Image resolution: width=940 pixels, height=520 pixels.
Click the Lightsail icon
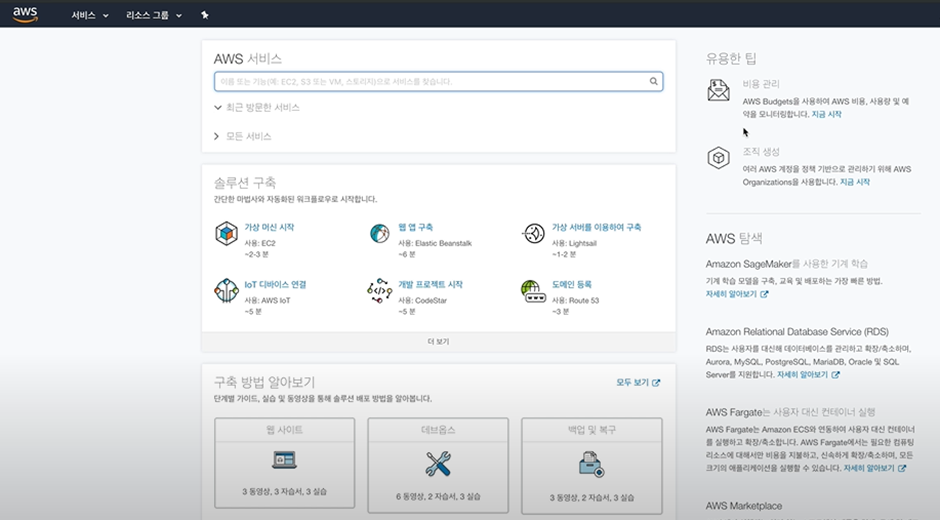(533, 233)
